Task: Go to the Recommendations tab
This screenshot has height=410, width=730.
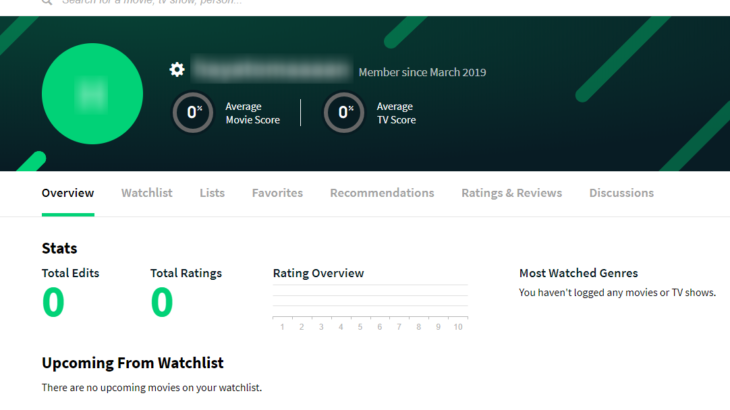Action: 382,193
